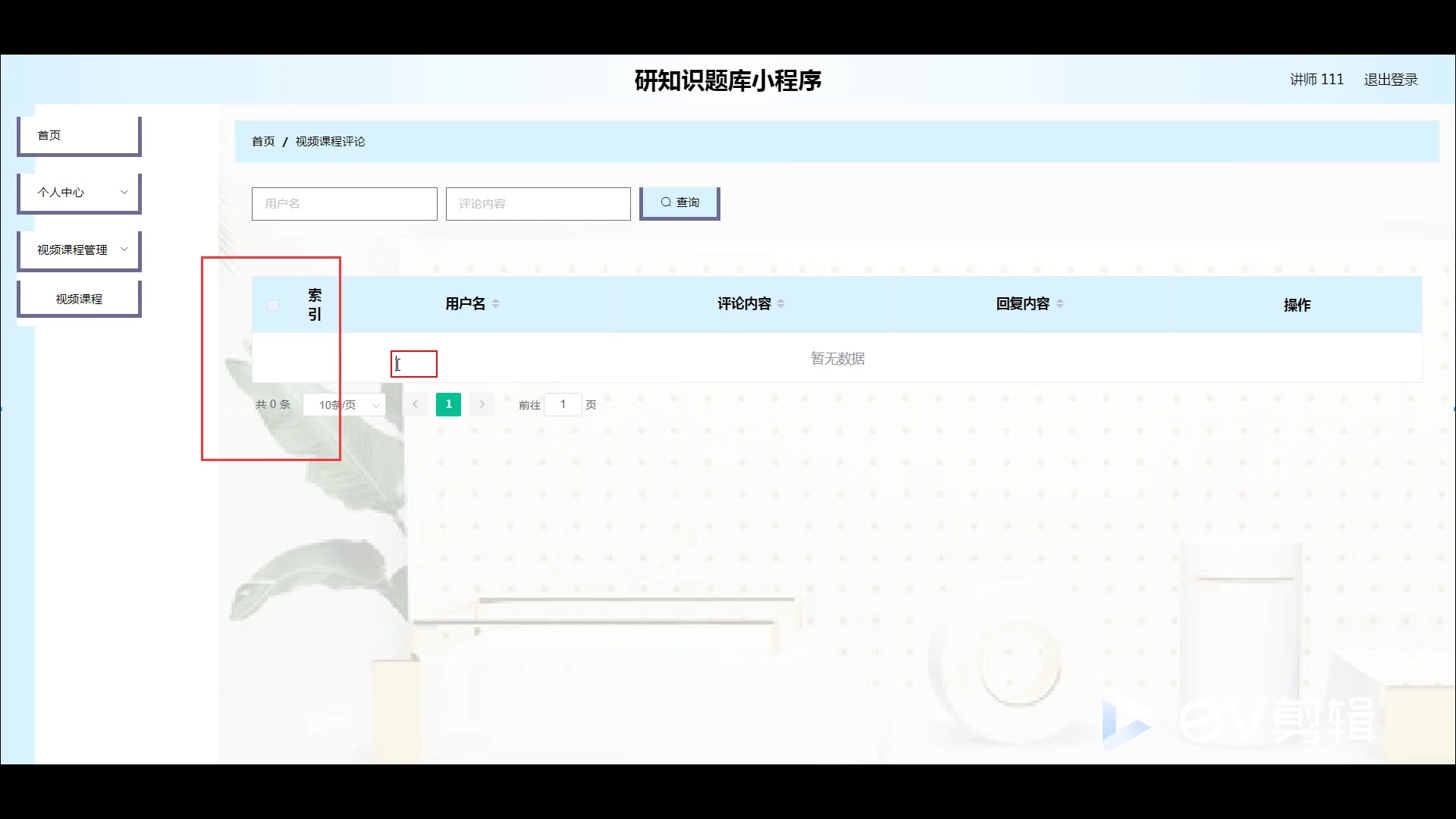This screenshot has height=819, width=1456.
Task: Click the 前往 page number input box
Action: (x=563, y=404)
